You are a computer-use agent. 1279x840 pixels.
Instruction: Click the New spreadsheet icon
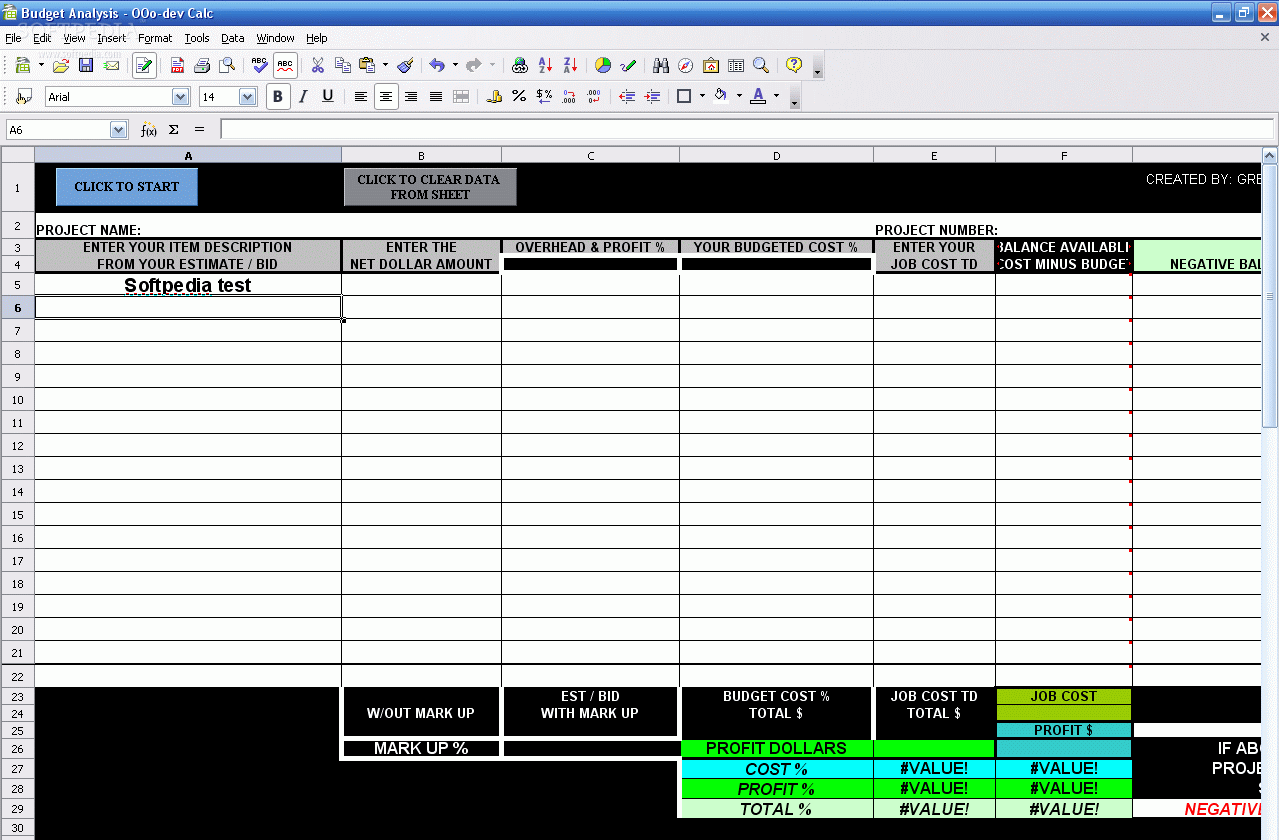pos(23,65)
